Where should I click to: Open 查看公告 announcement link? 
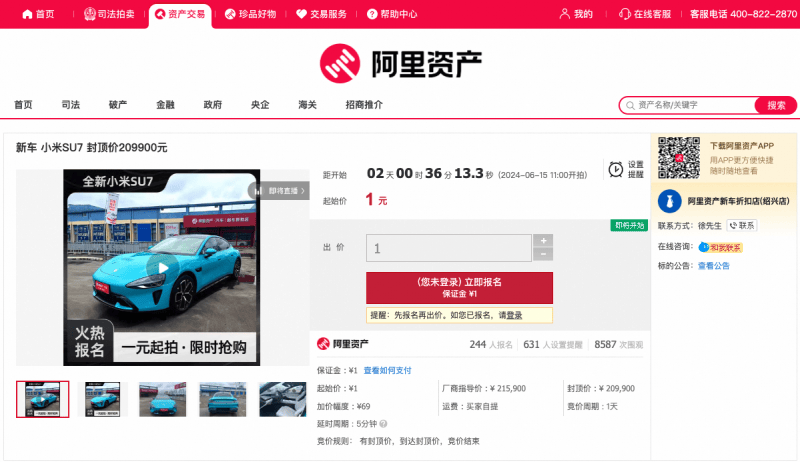[x=714, y=266]
